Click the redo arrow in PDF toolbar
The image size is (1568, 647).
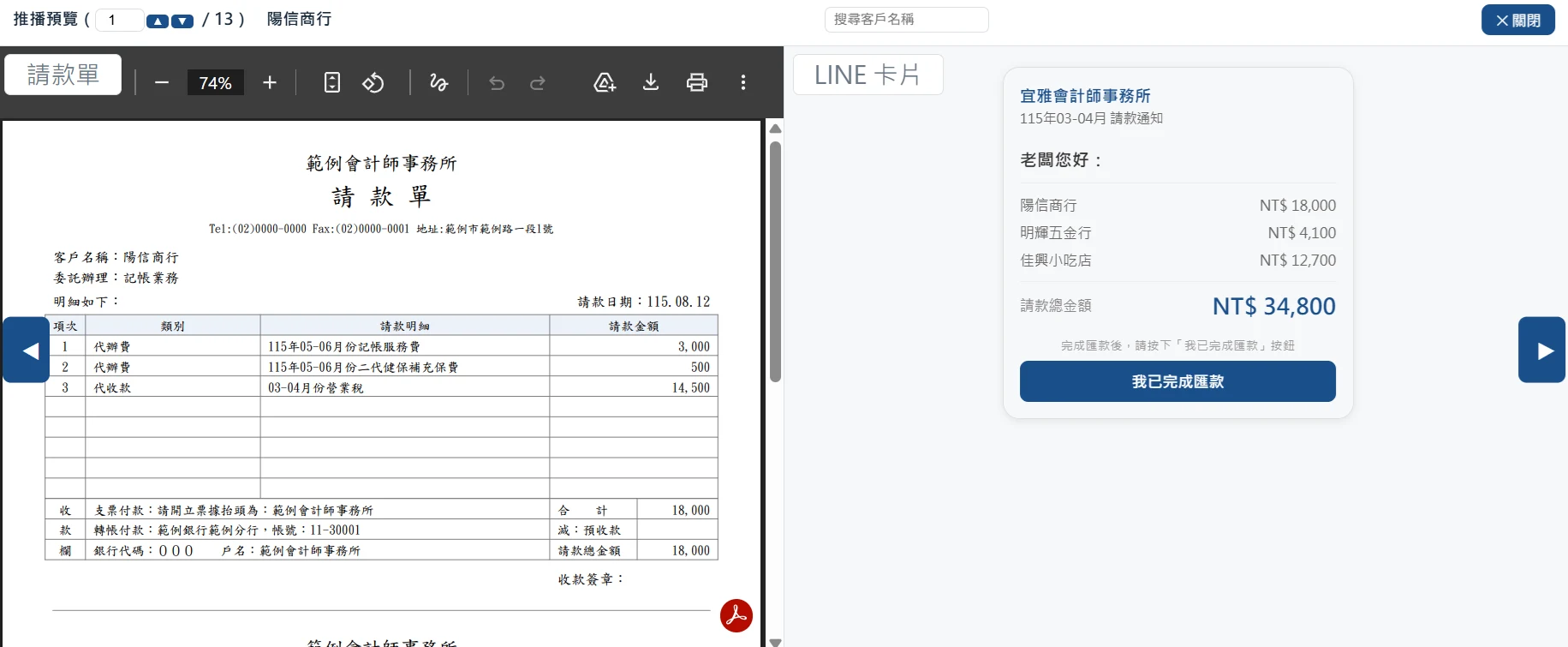538,83
